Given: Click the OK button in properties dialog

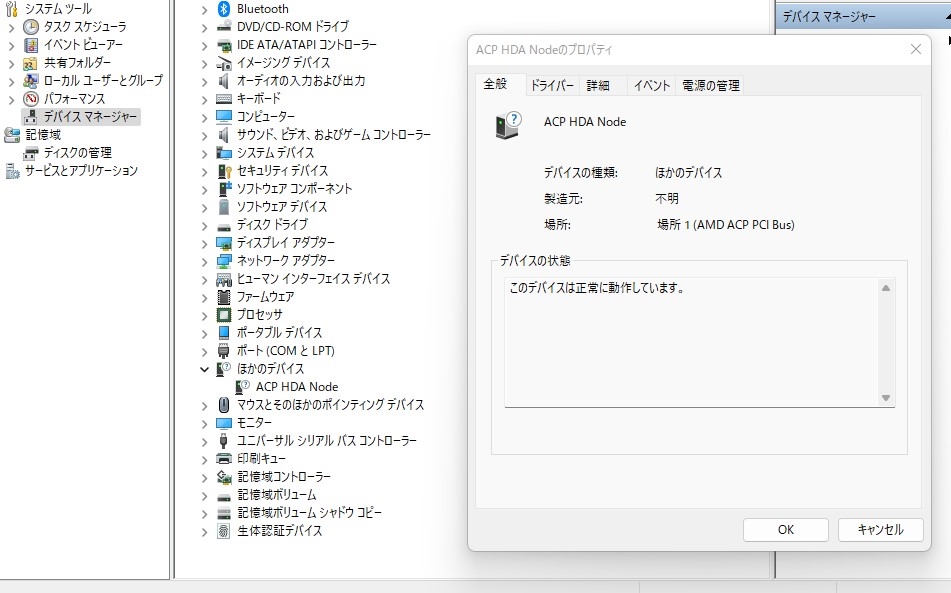Looking at the screenshot, I should click(785, 529).
